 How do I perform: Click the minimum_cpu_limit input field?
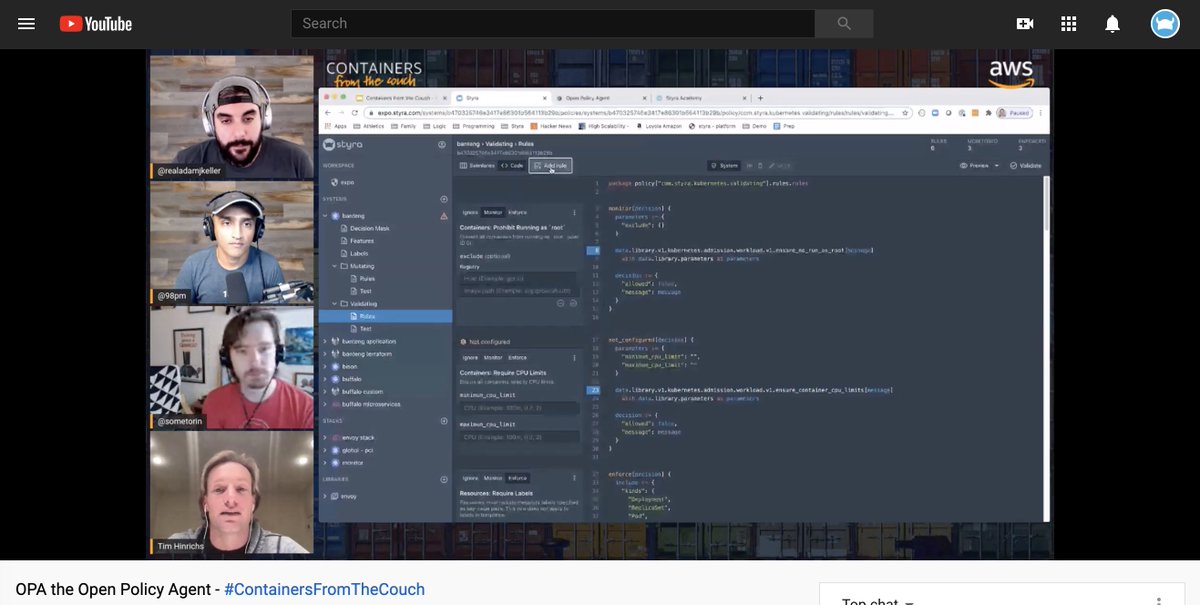(519, 408)
